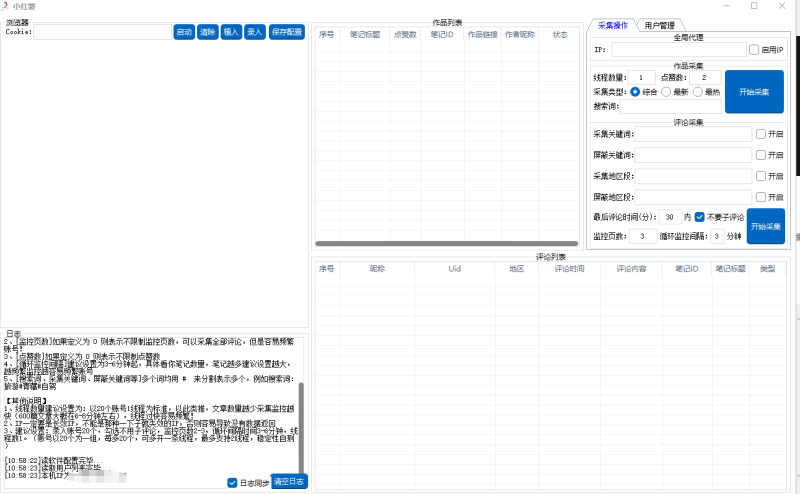Click the 地区 column header
800x494 pixels.
pyautogui.click(x=517, y=269)
